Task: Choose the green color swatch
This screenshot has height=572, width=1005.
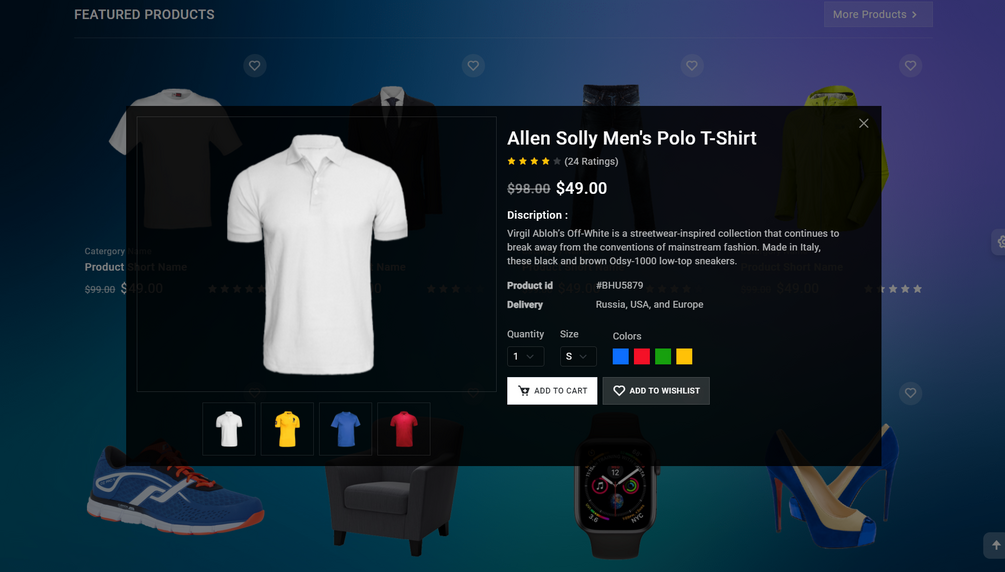Action: [663, 357]
